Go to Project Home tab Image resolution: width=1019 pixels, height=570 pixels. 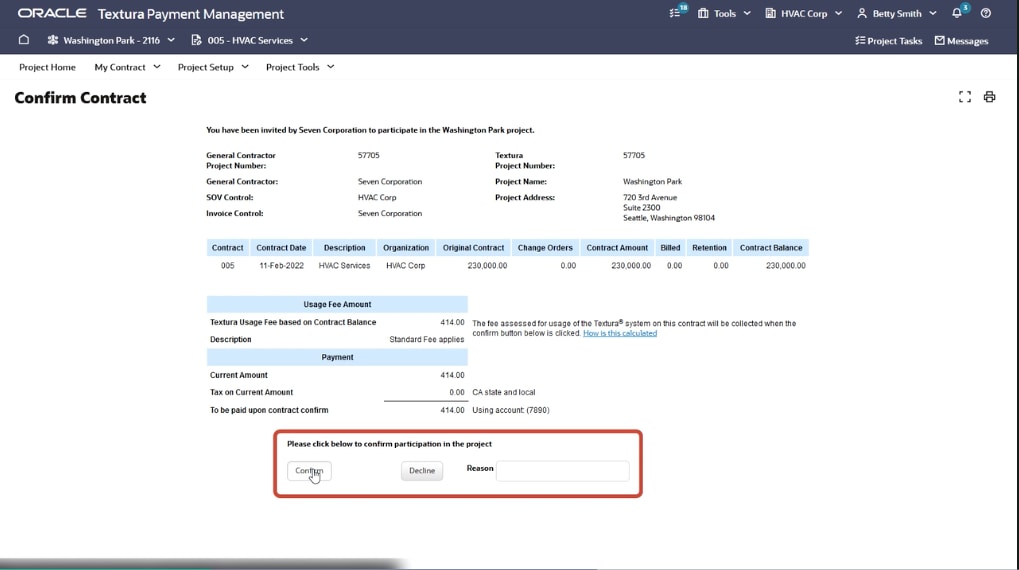click(x=47, y=67)
